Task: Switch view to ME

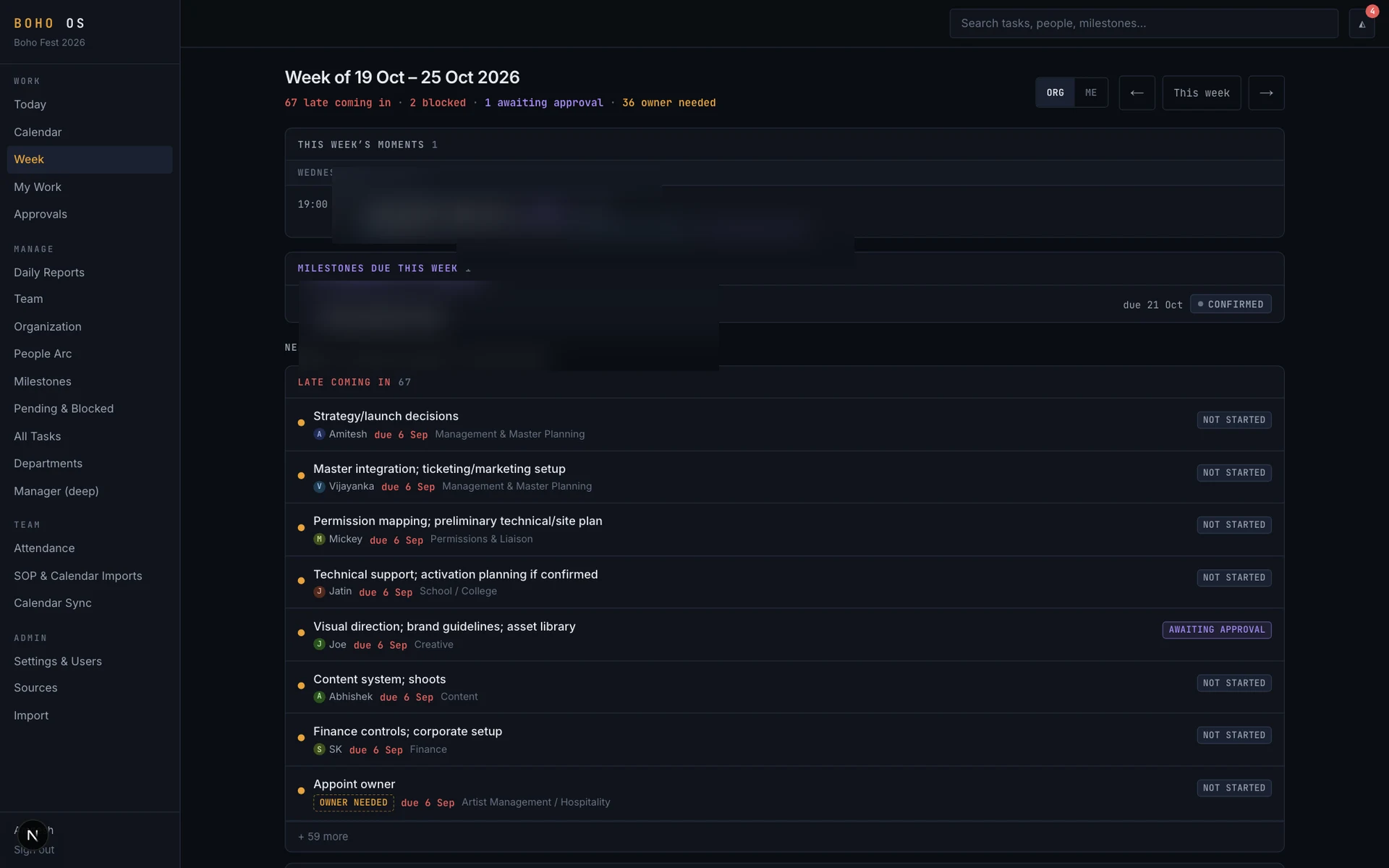Action: tap(1091, 93)
